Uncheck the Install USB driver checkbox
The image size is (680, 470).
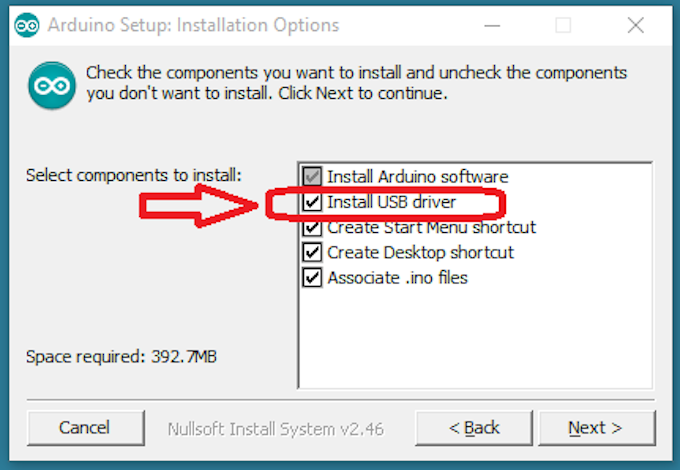[312, 203]
